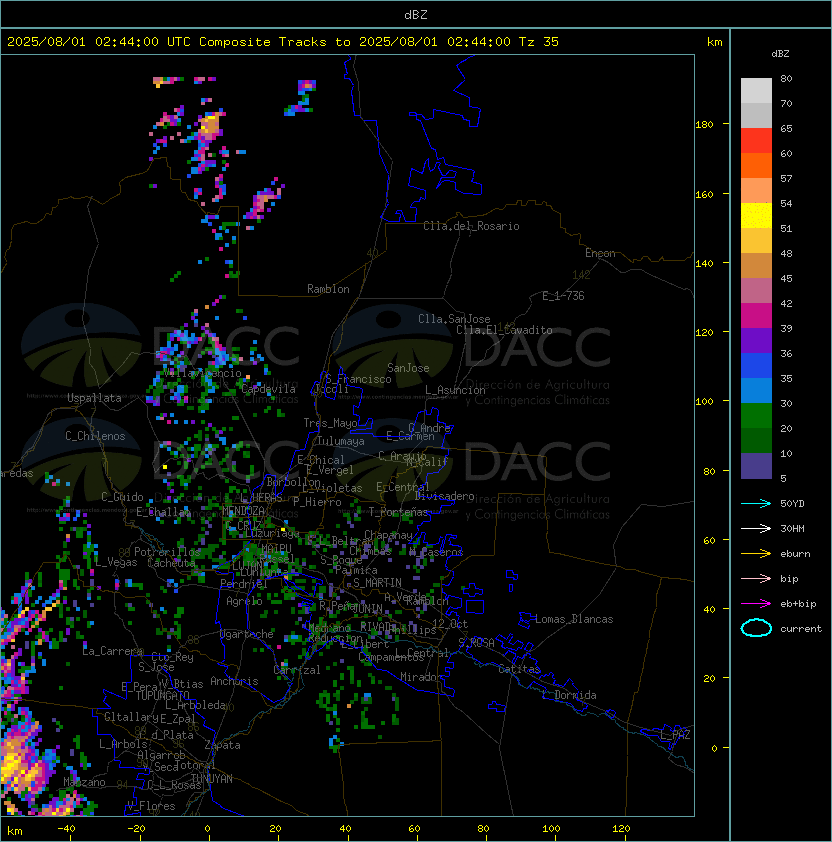Image resolution: width=832 pixels, height=842 pixels.
Task: Pick the orange swatch below red in scale
Action: tap(756, 165)
